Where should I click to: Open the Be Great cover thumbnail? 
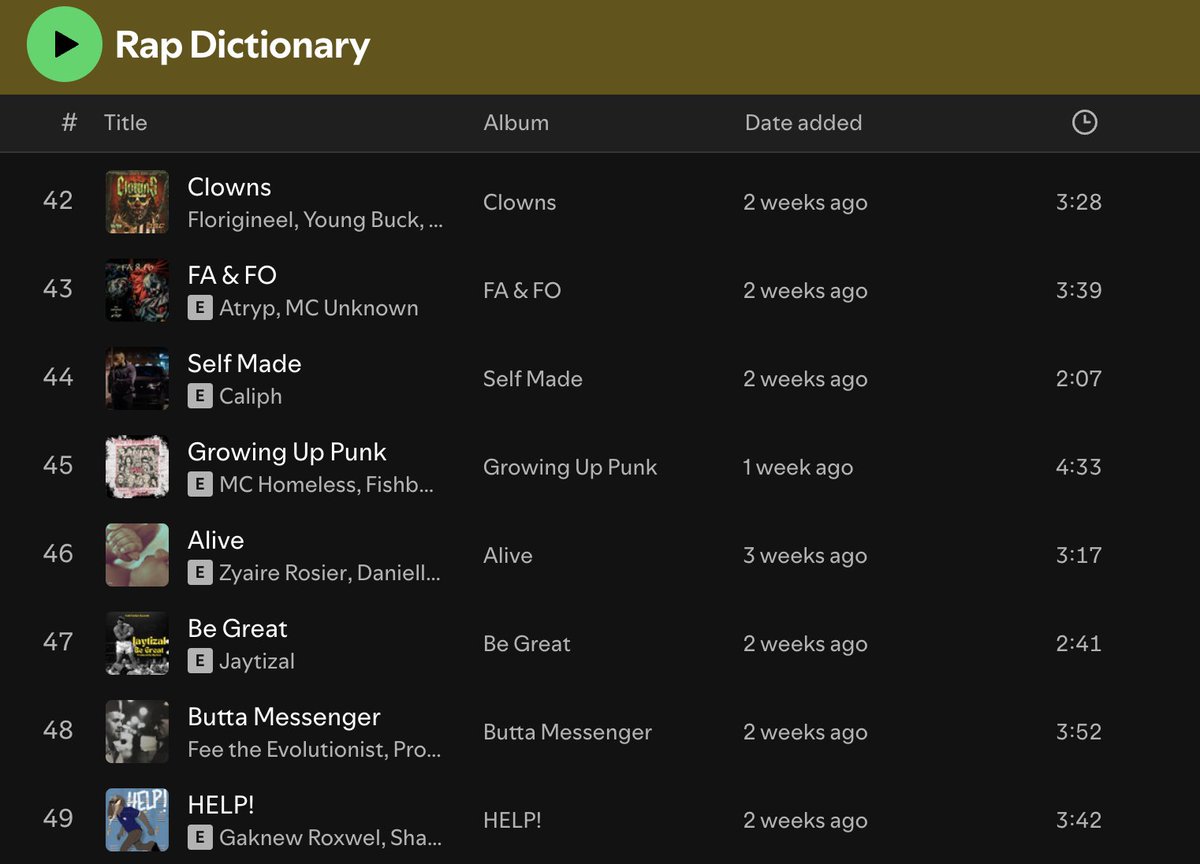[137, 643]
